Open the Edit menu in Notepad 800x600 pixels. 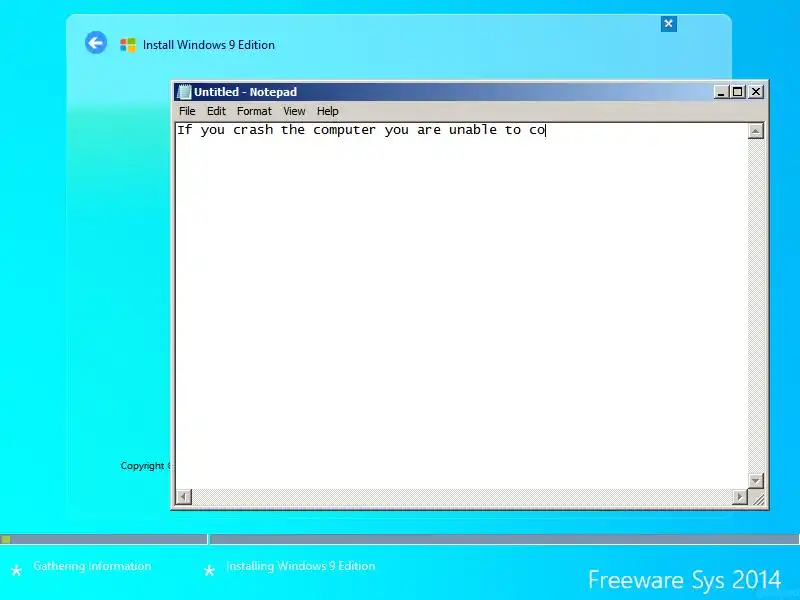pyautogui.click(x=216, y=111)
